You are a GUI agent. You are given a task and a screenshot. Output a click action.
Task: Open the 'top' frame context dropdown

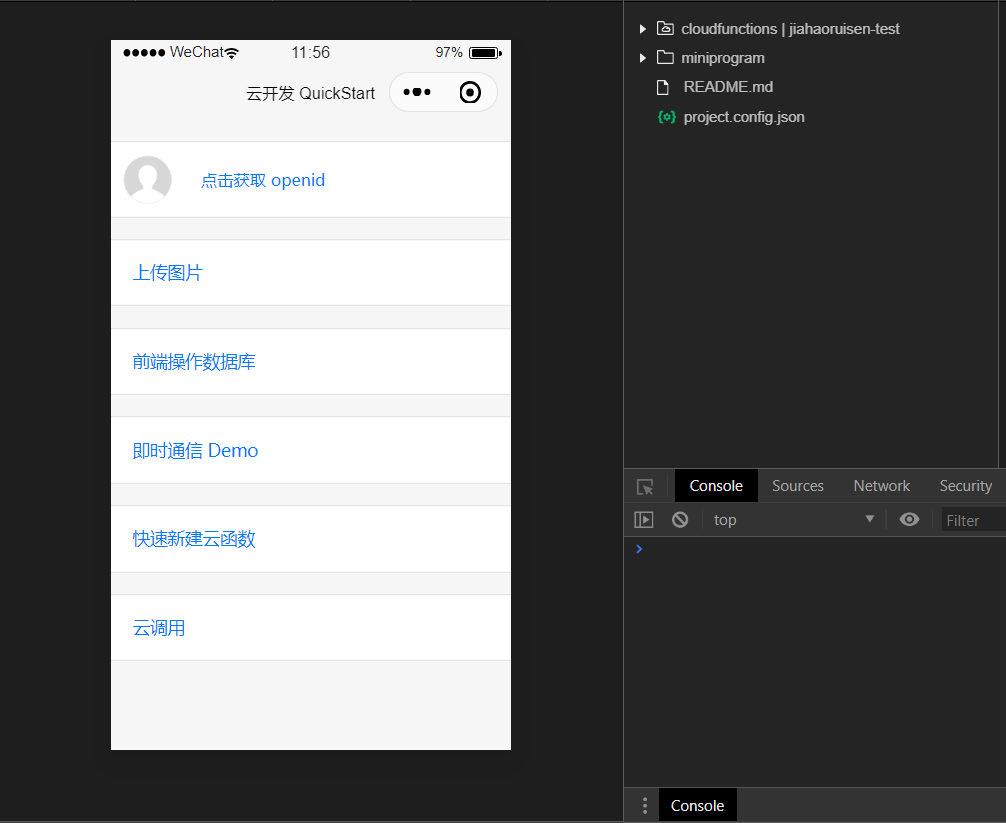(x=790, y=519)
